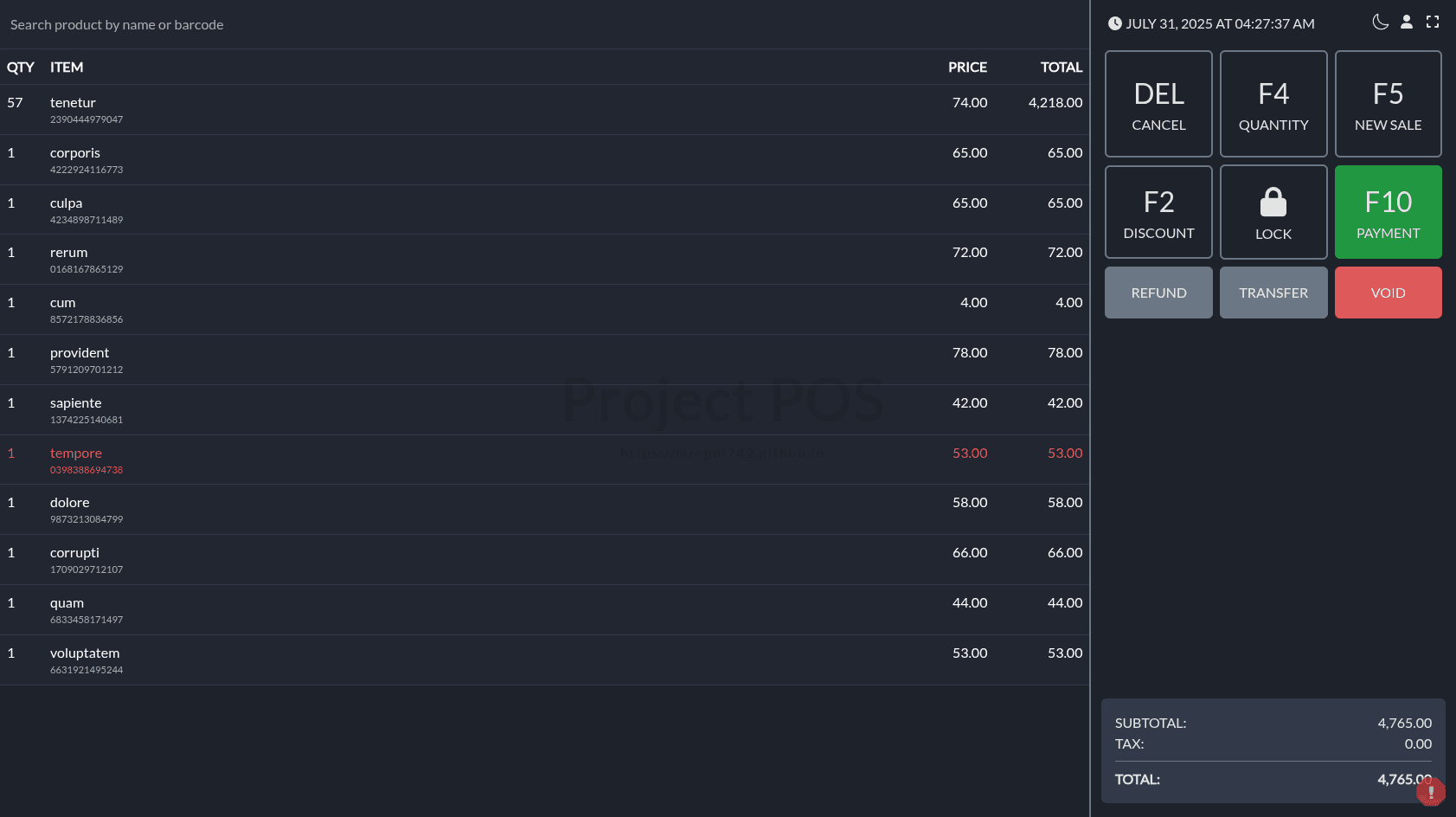The width and height of the screenshot is (1456, 817).
Task: Click the date and time display
Action: pyautogui.click(x=1220, y=23)
